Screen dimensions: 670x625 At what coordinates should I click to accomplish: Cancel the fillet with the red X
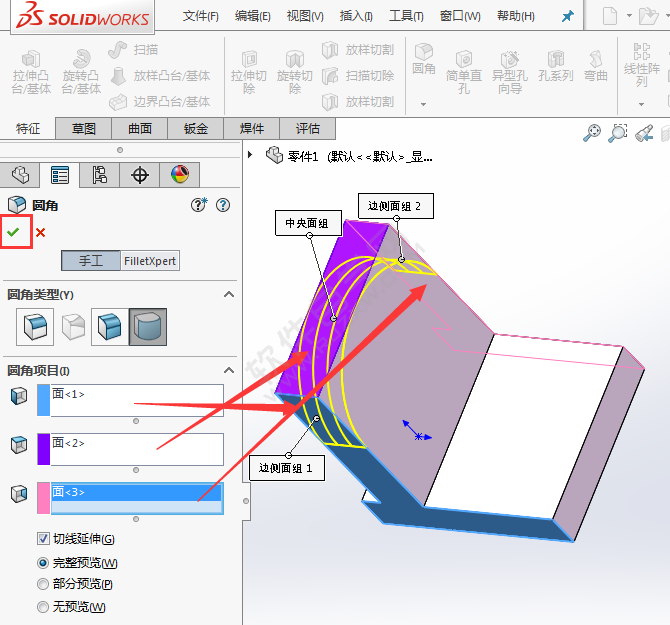pyautogui.click(x=41, y=232)
